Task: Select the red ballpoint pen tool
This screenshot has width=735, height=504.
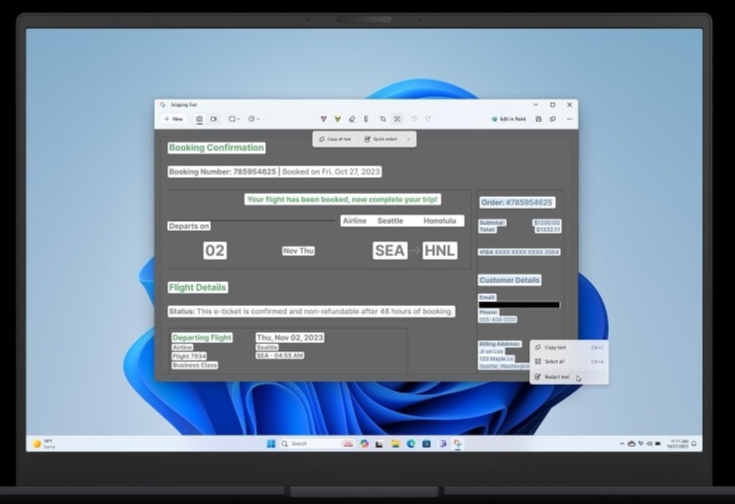Action: (x=323, y=119)
